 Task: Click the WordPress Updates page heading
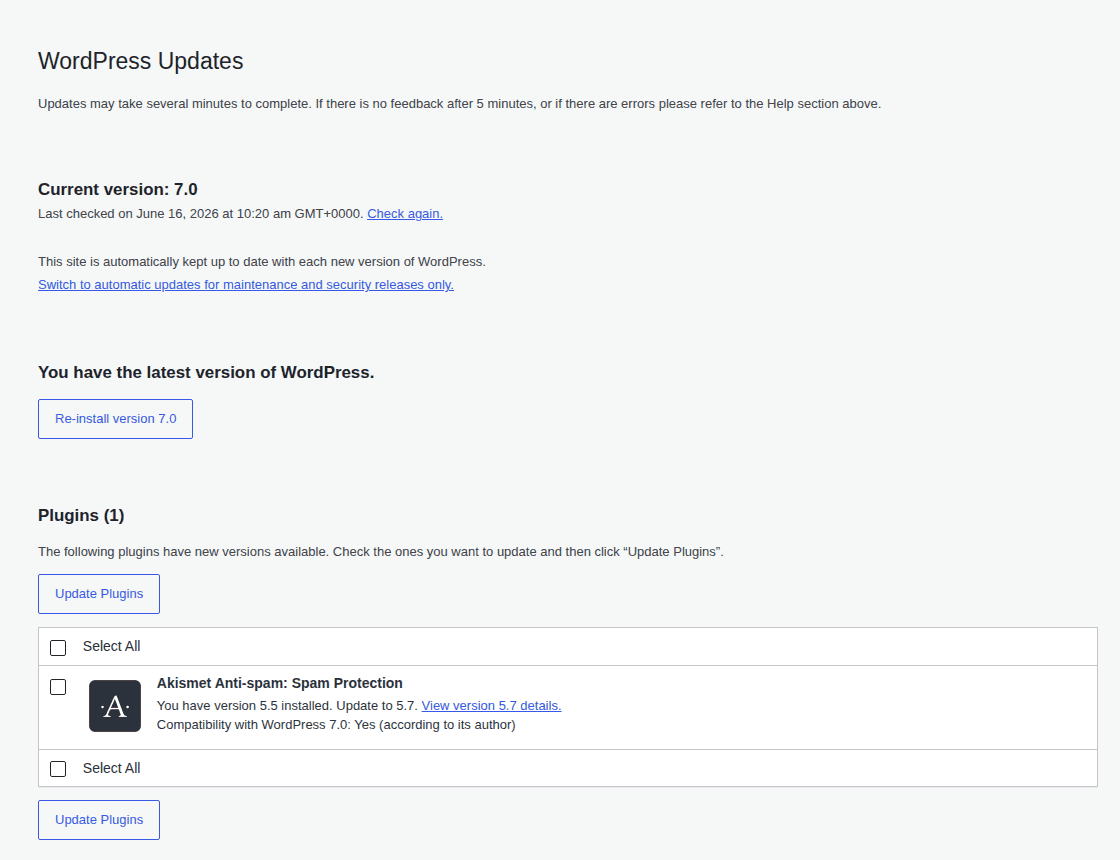pyautogui.click(x=141, y=61)
